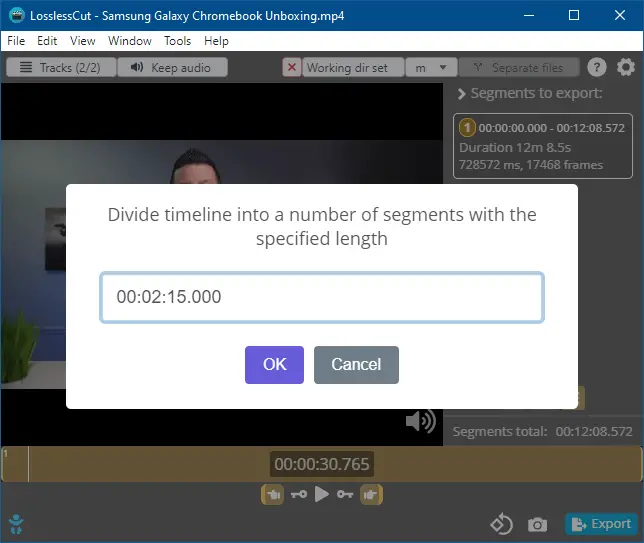
Task: Click the LosslessCut app icon in title bar
Action: click(17, 15)
